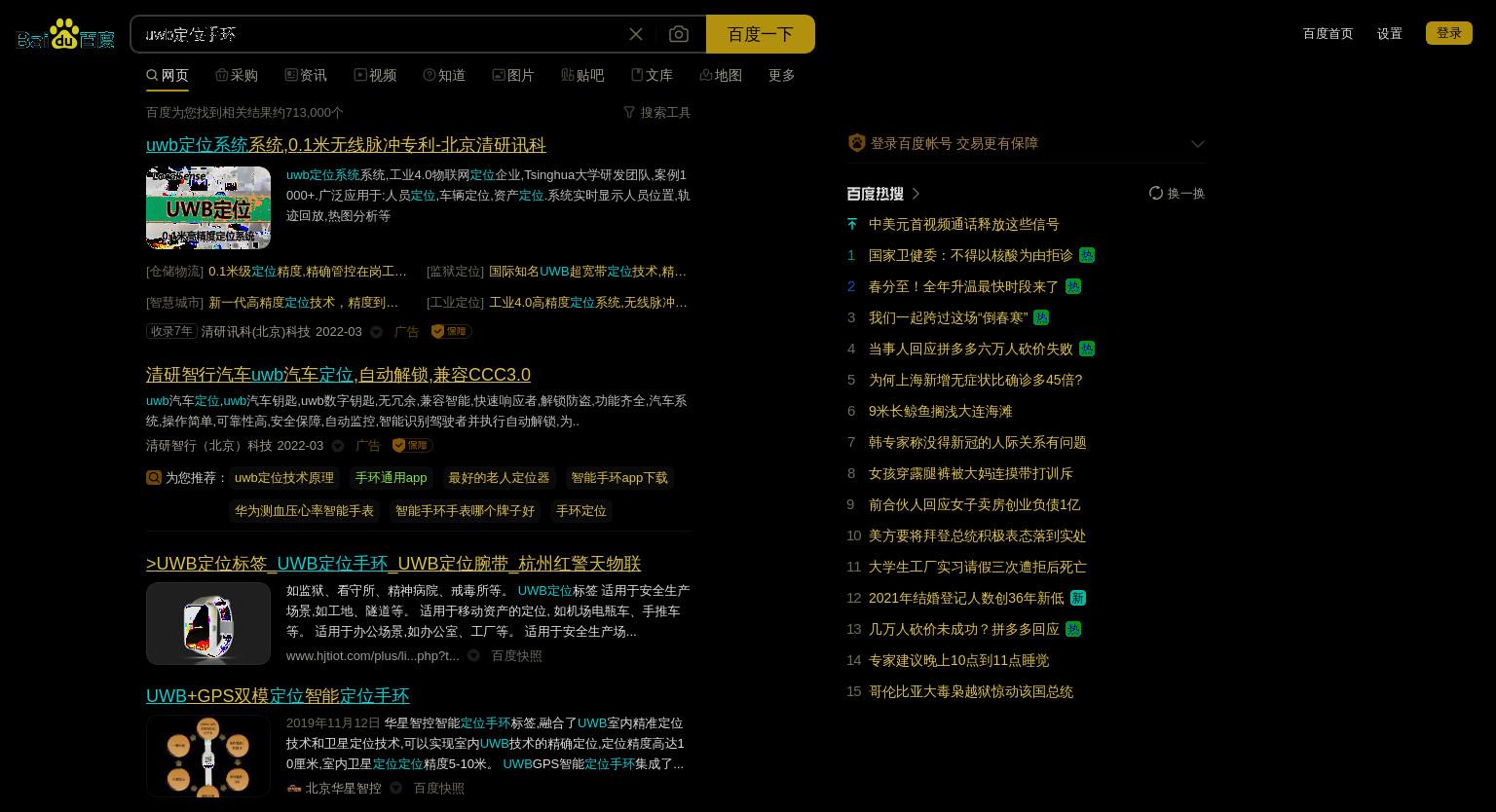
Task: Open the 更多 tab menu
Action: [x=782, y=75]
